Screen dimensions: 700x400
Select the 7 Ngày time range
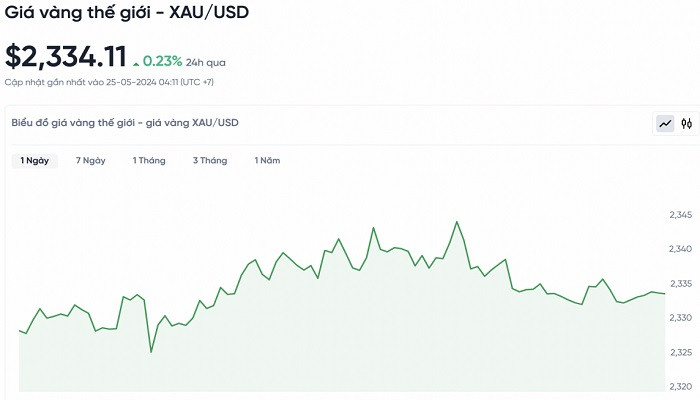(91, 160)
